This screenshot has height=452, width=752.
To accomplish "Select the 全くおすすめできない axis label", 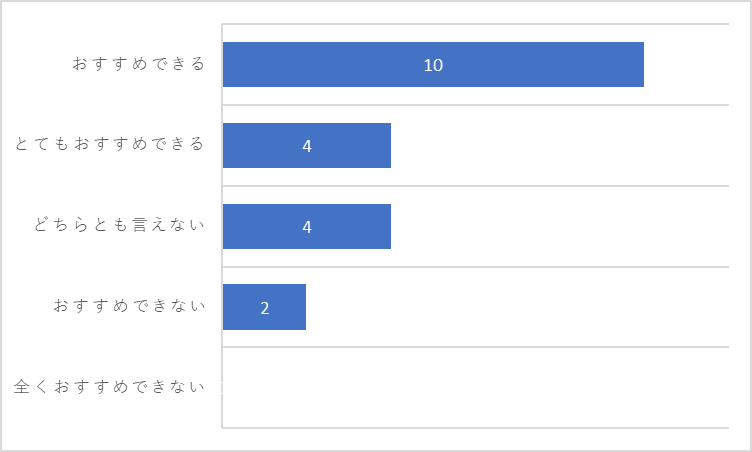I will [109, 386].
